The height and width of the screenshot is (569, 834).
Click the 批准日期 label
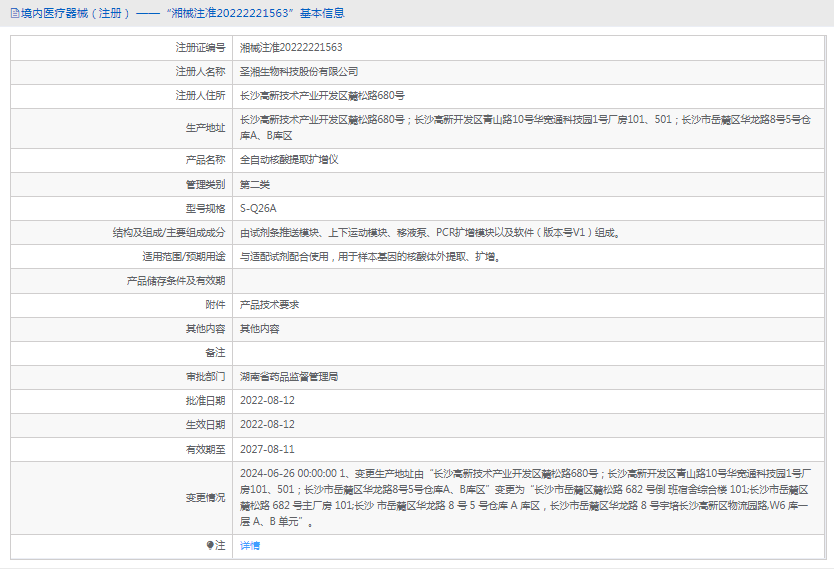pyautogui.click(x=205, y=400)
